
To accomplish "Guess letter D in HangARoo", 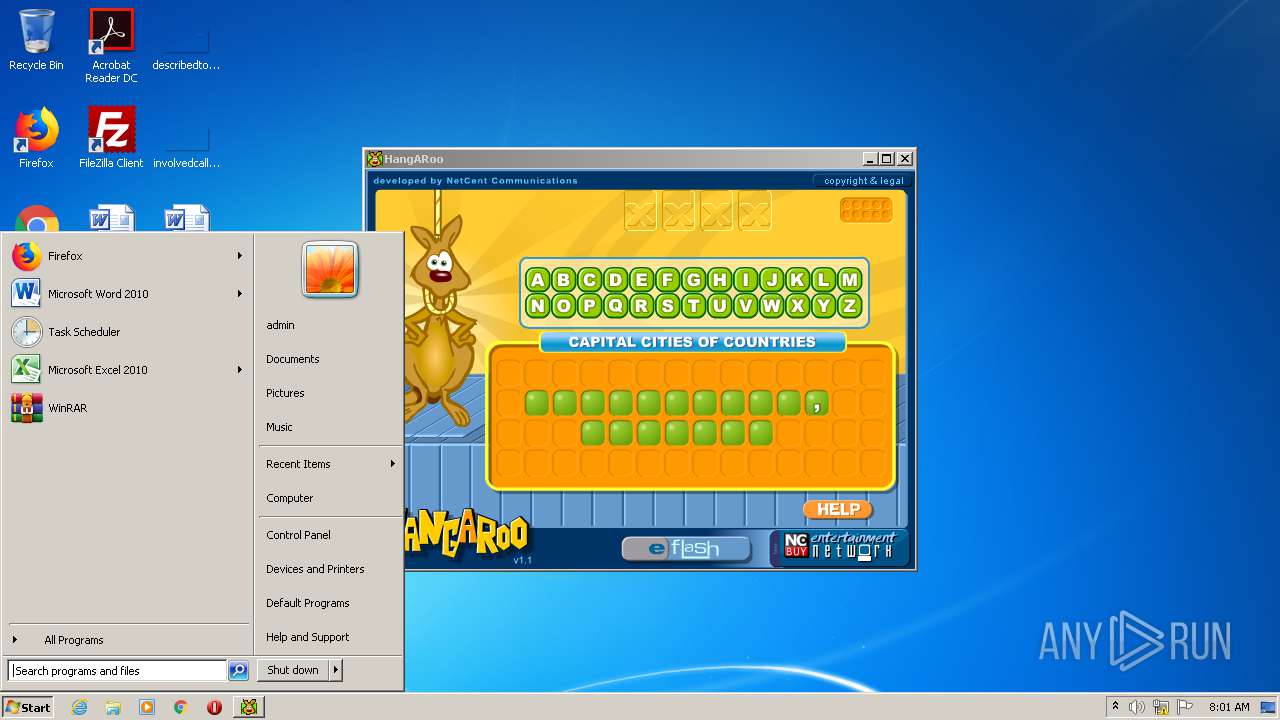I will pyautogui.click(x=615, y=280).
